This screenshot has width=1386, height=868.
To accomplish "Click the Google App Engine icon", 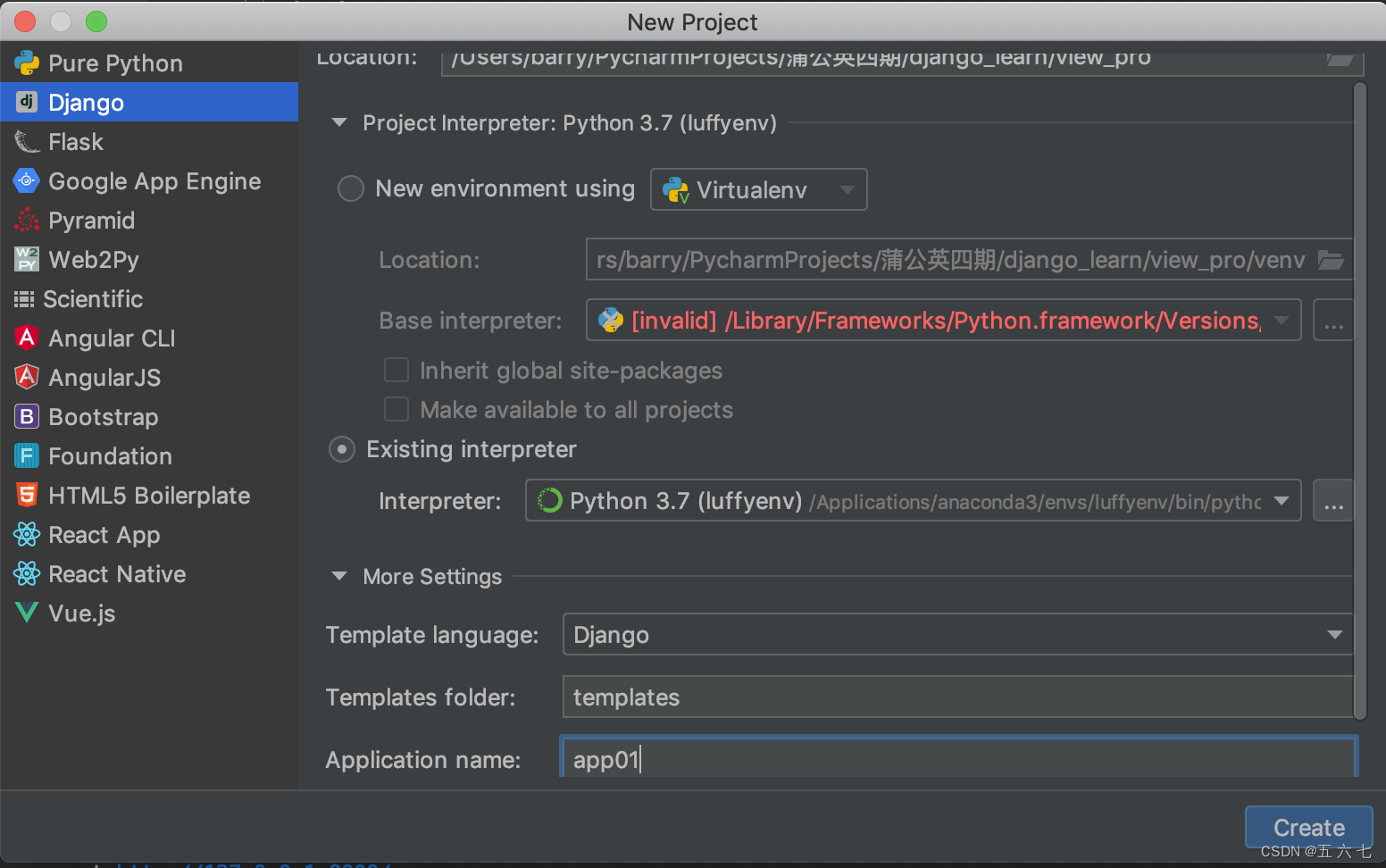I will pyautogui.click(x=27, y=180).
